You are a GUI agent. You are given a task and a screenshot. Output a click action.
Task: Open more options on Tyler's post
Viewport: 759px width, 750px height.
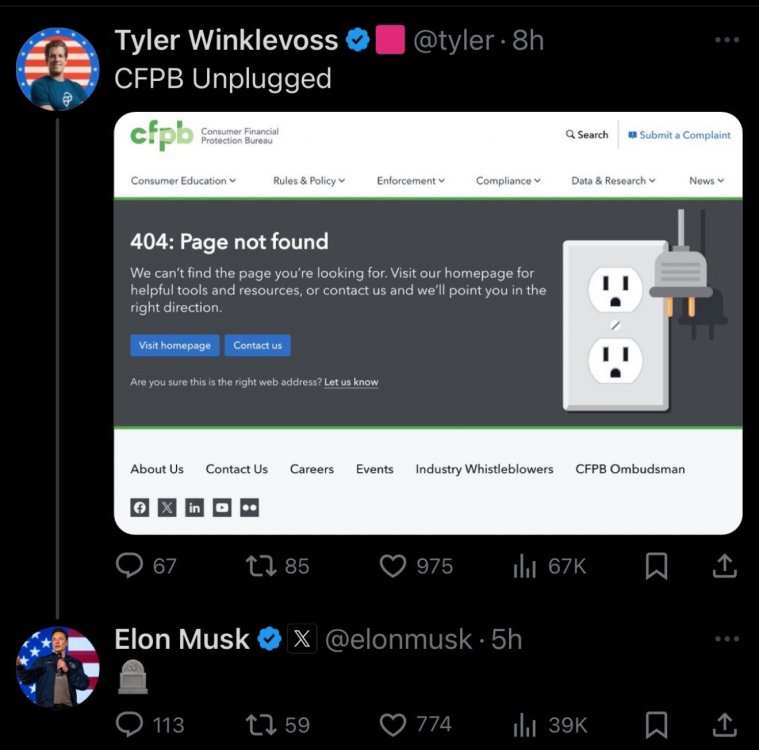tap(727, 40)
